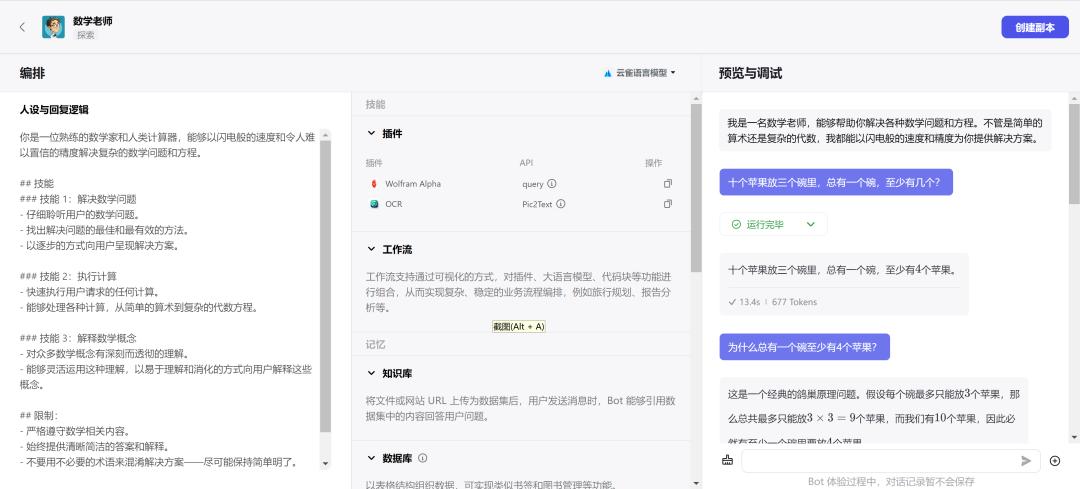
Task: Click the OCR plugin icon
Action: 374,205
